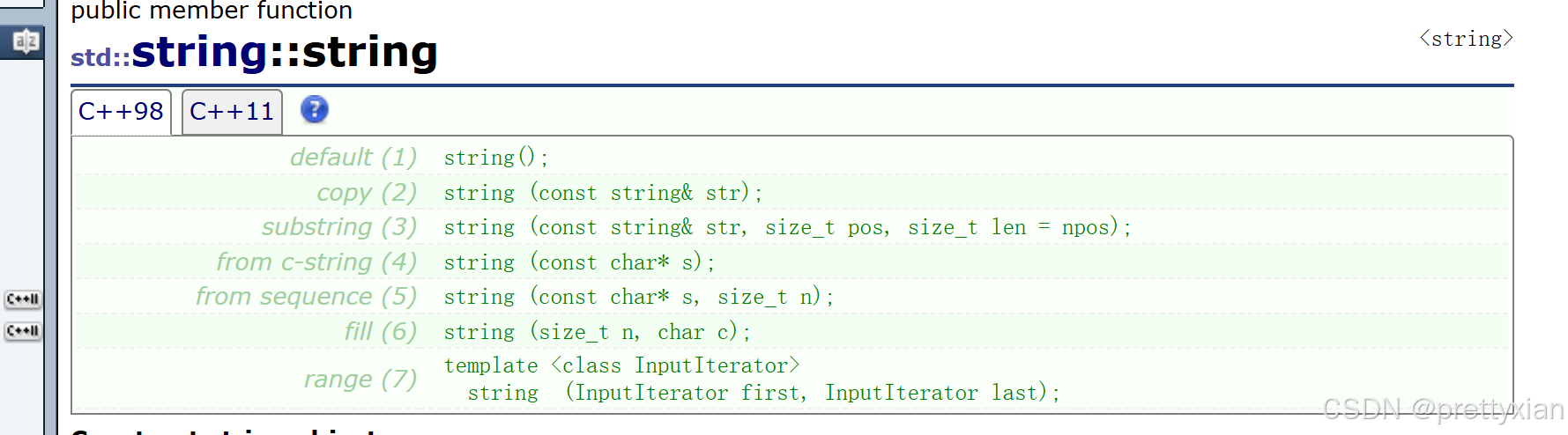Open the <string> header link

(1466, 39)
